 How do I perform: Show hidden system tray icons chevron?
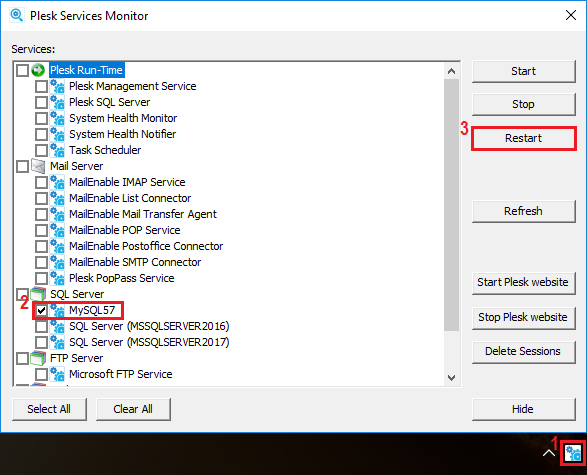[x=549, y=453]
